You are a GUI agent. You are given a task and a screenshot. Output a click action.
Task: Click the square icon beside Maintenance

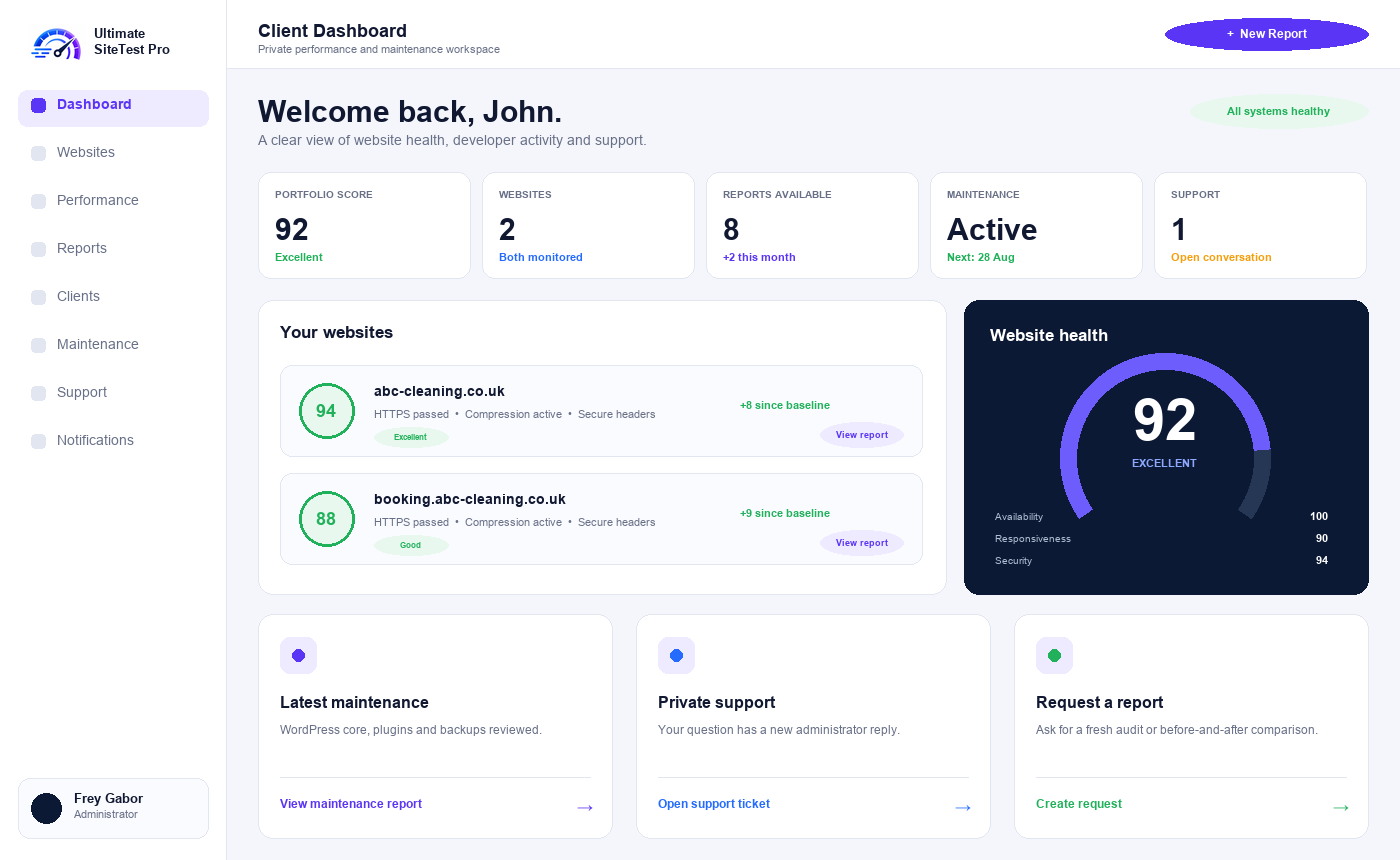pos(38,345)
